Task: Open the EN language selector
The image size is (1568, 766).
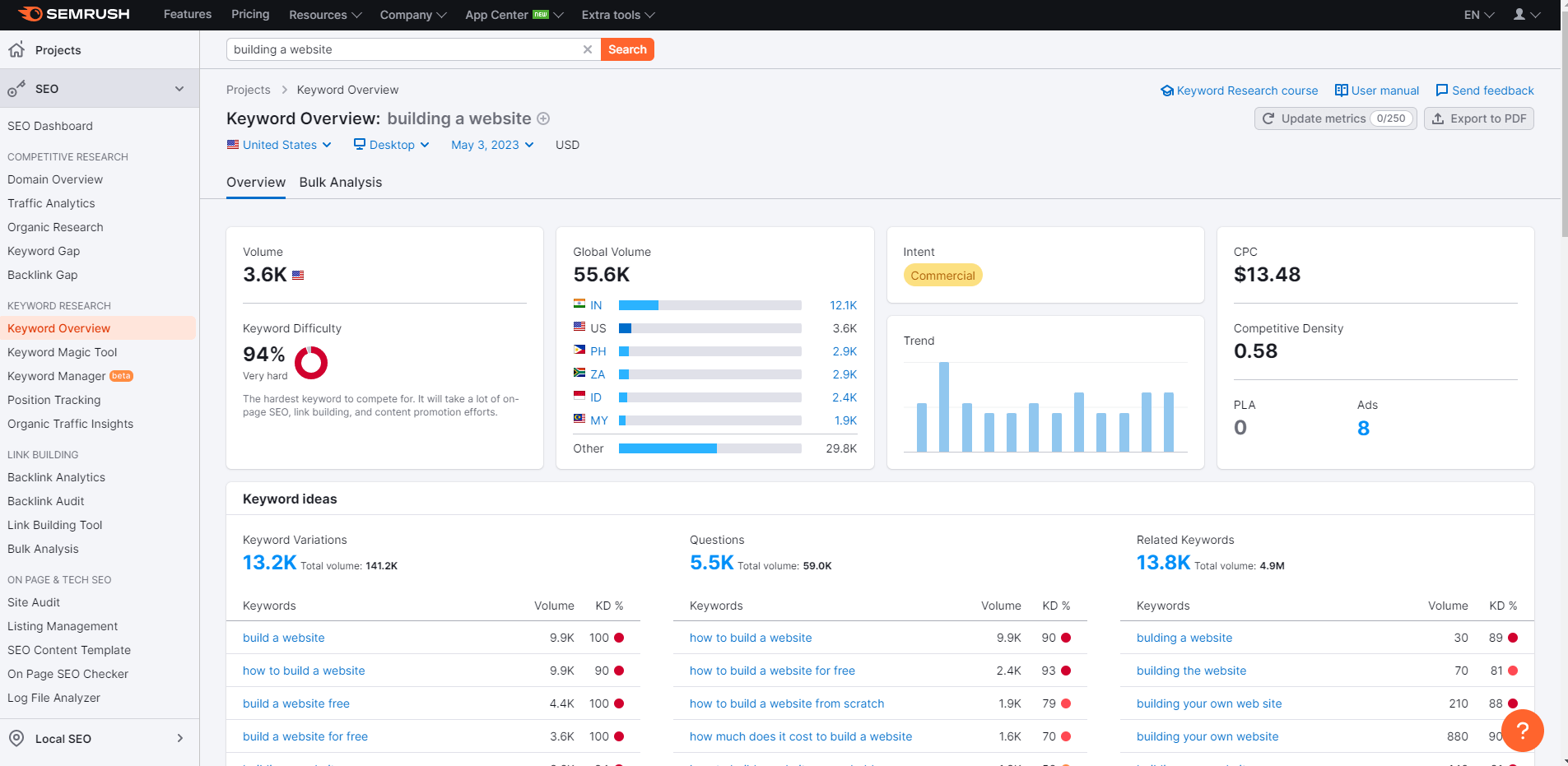Action: click(x=1479, y=15)
